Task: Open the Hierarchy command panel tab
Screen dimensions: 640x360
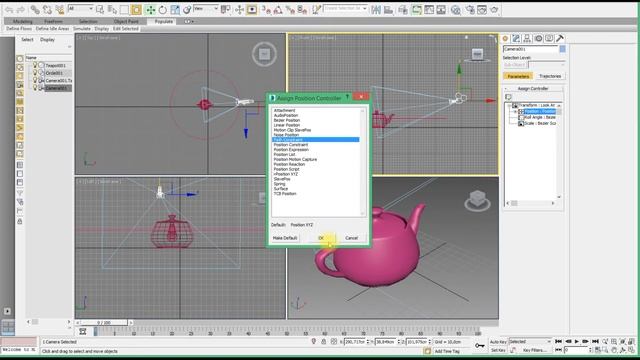Action: (527, 38)
